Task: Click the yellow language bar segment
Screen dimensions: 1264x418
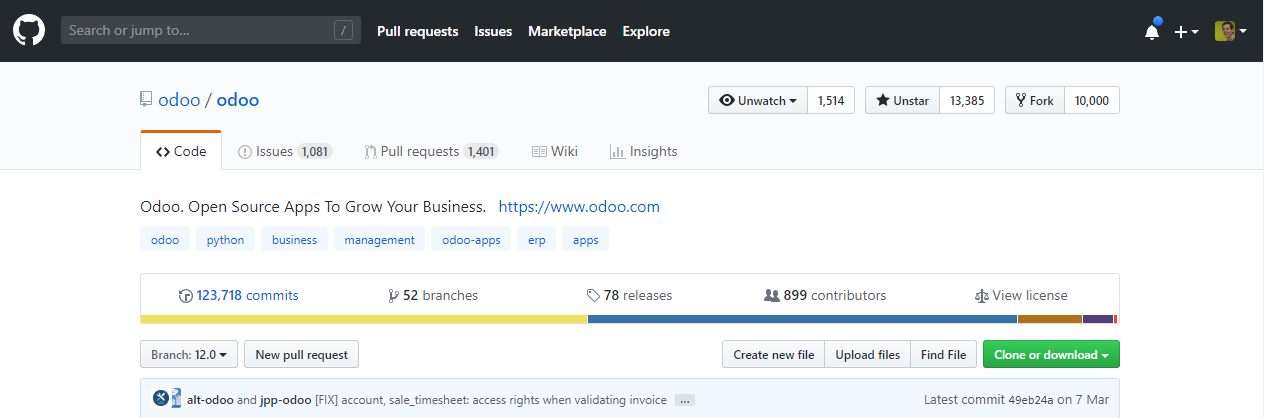Action: coord(364,319)
